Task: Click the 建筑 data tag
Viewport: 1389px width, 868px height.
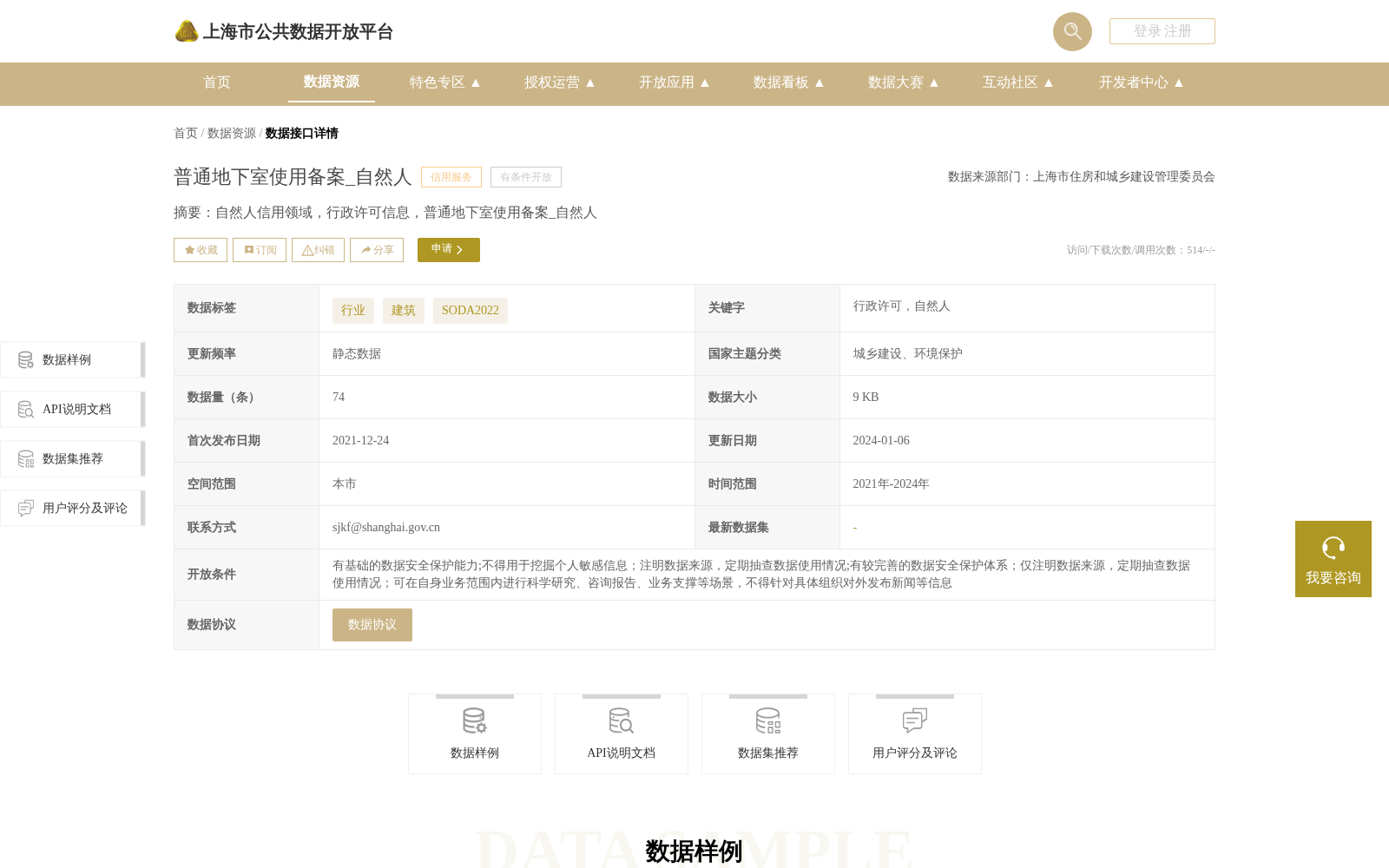Action: coord(404,311)
